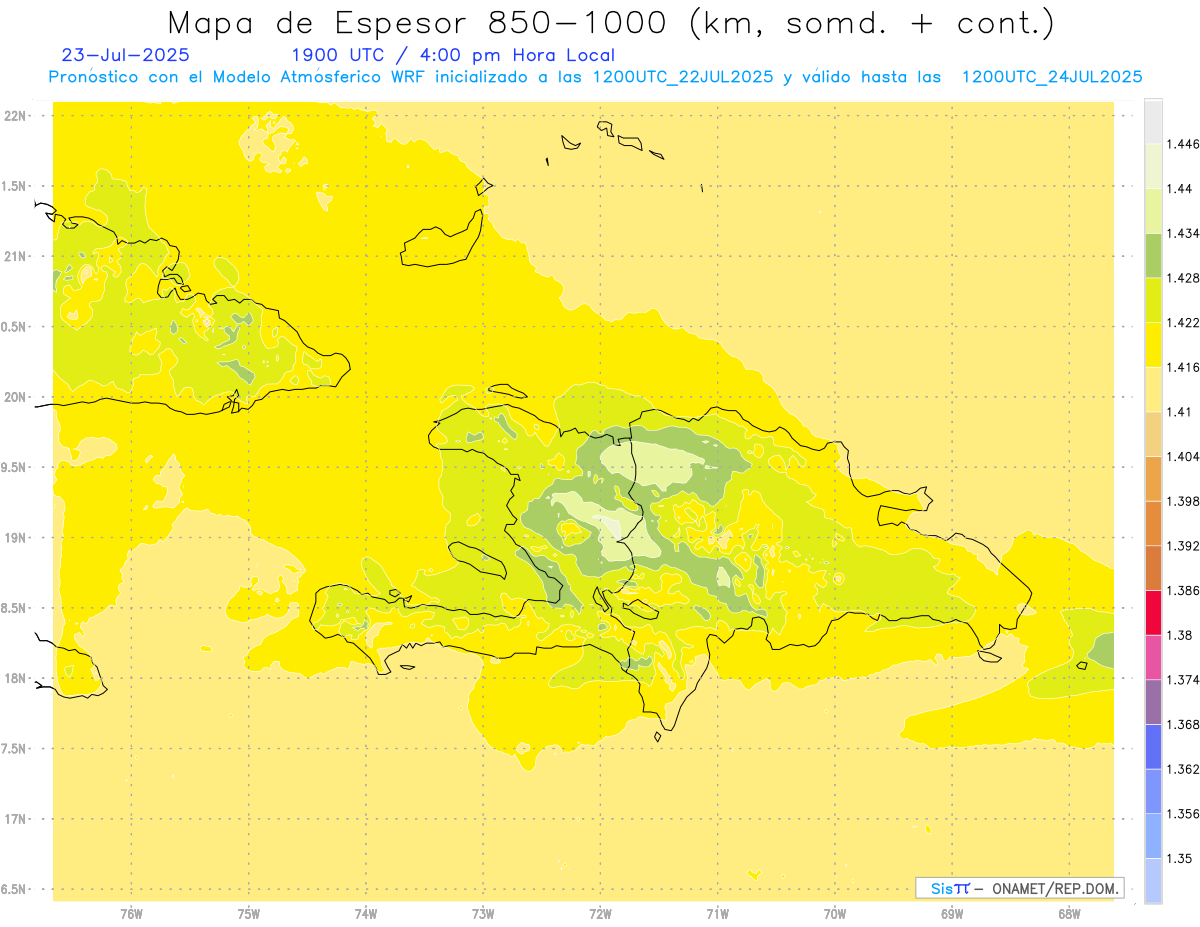Click the latitude label "21N"

click(15, 257)
